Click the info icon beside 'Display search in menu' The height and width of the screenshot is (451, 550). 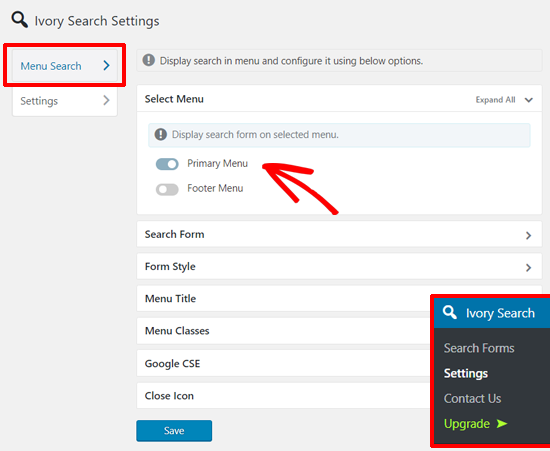[149, 60]
